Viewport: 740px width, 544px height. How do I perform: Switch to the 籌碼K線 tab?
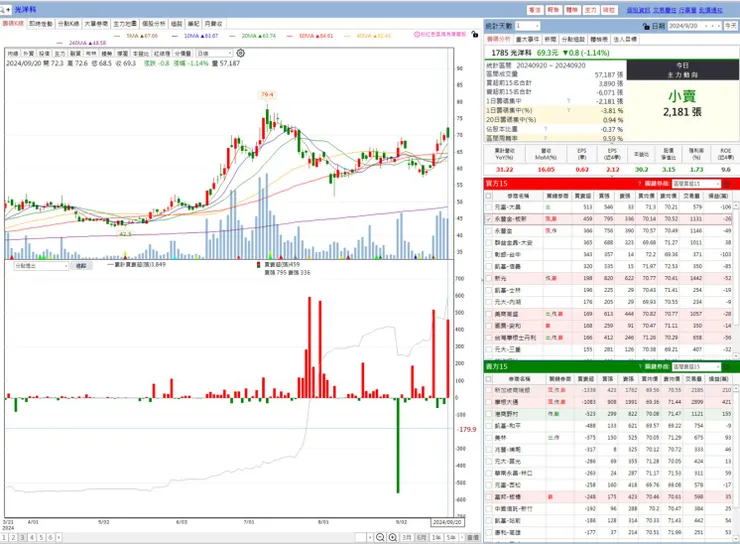tap(13, 24)
